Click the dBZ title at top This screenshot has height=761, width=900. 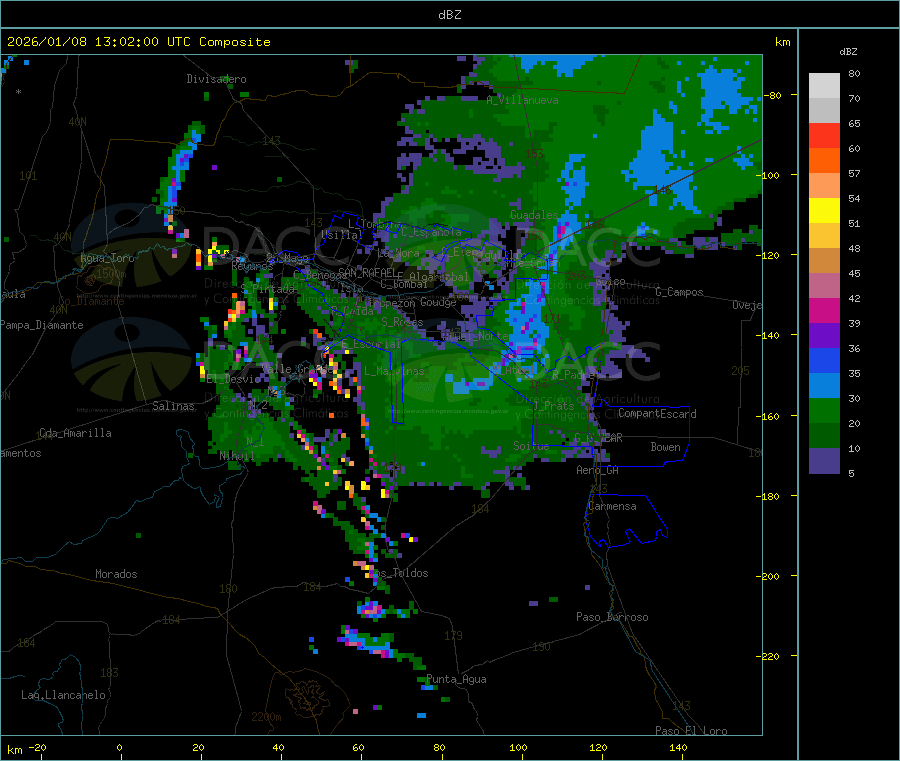pyautogui.click(x=449, y=15)
